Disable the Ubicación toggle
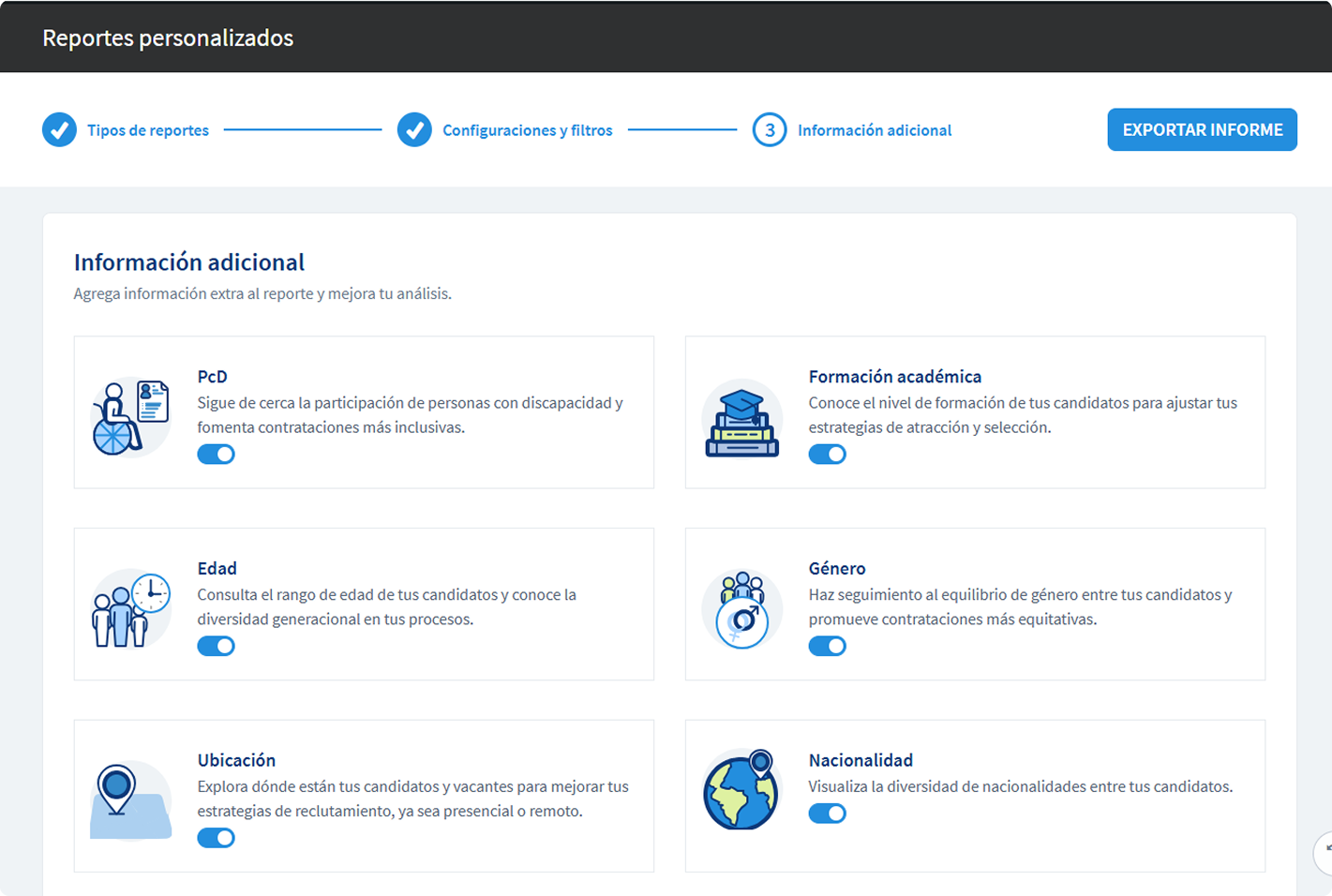Screen dimensions: 1332x896 click(x=216, y=838)
